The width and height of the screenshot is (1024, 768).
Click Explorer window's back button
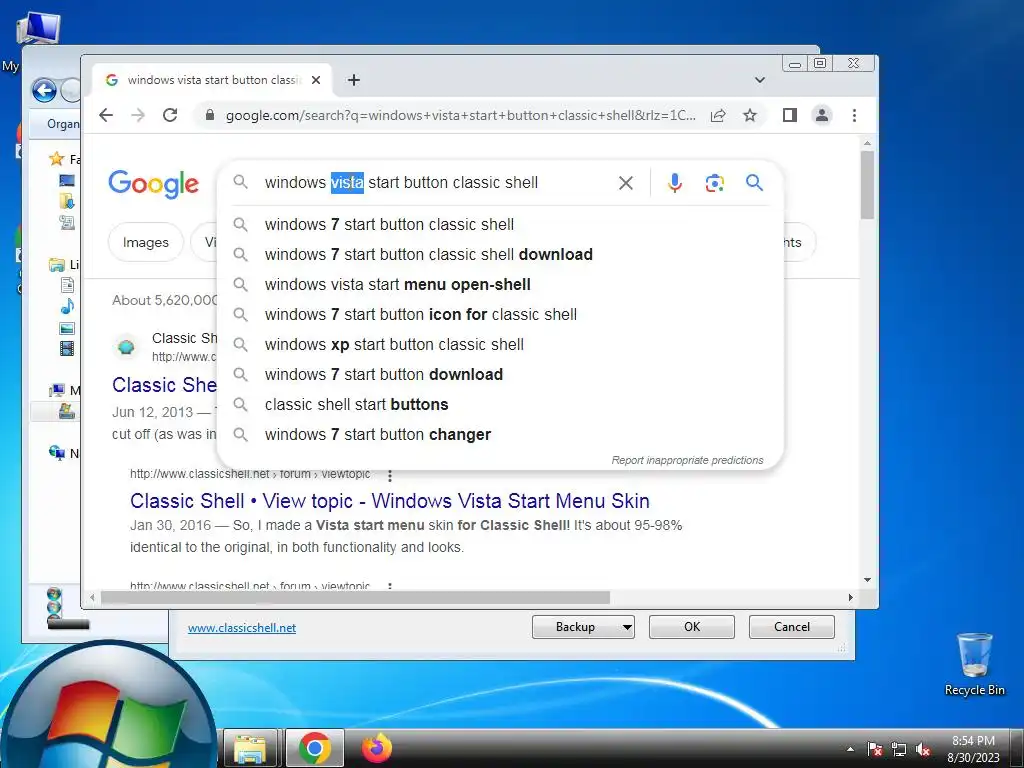[44, 90]
